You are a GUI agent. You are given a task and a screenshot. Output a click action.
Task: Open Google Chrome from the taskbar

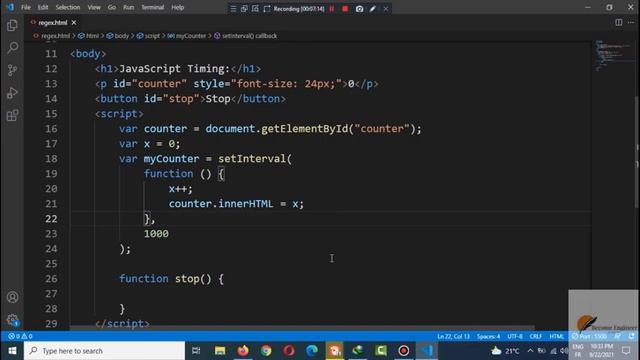pyautogui.click(x=266, y=351)
